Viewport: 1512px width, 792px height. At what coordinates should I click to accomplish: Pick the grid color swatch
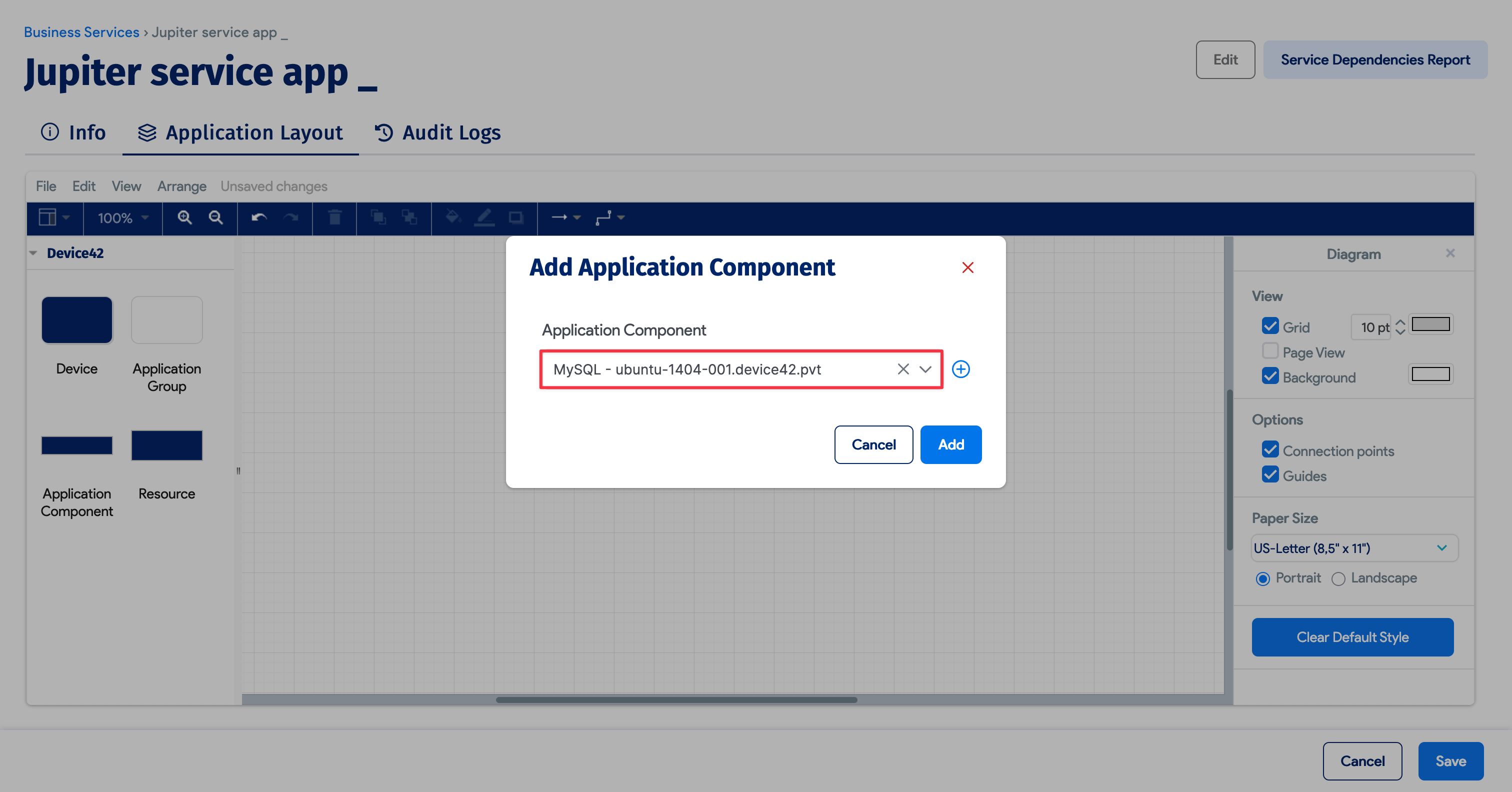[1430, 324]
